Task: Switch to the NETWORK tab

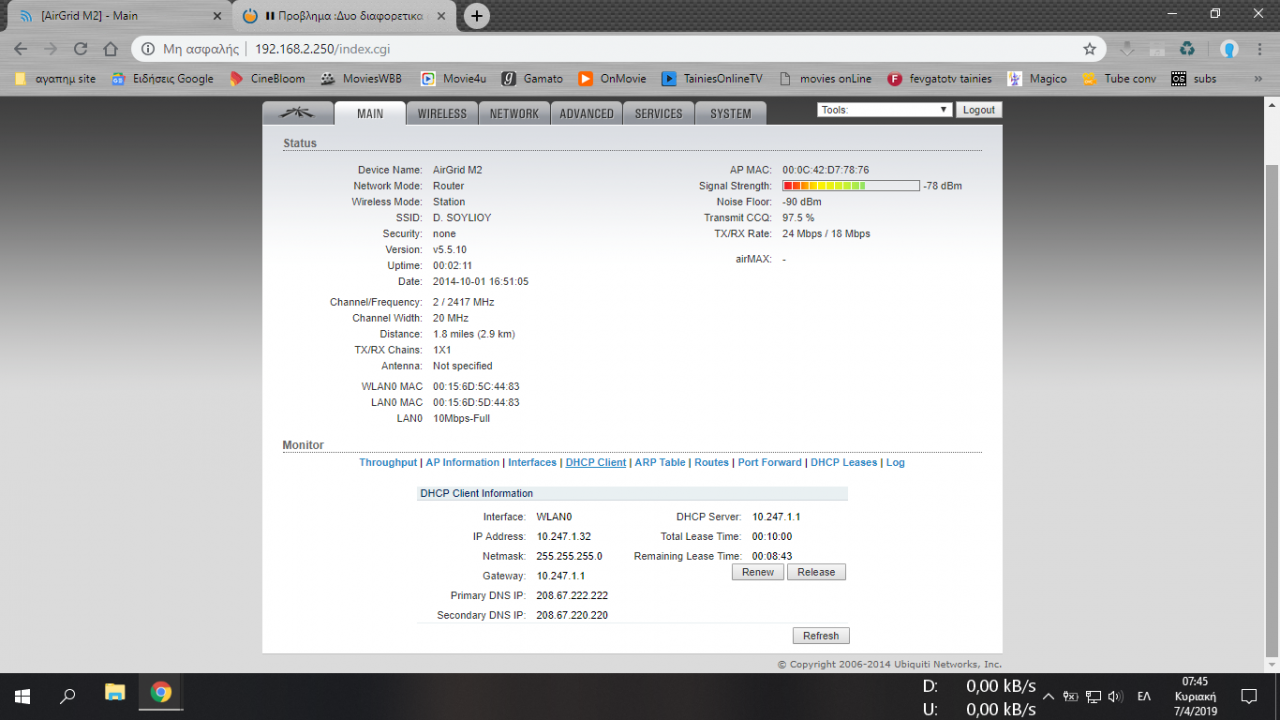Action: click(514, 113)
